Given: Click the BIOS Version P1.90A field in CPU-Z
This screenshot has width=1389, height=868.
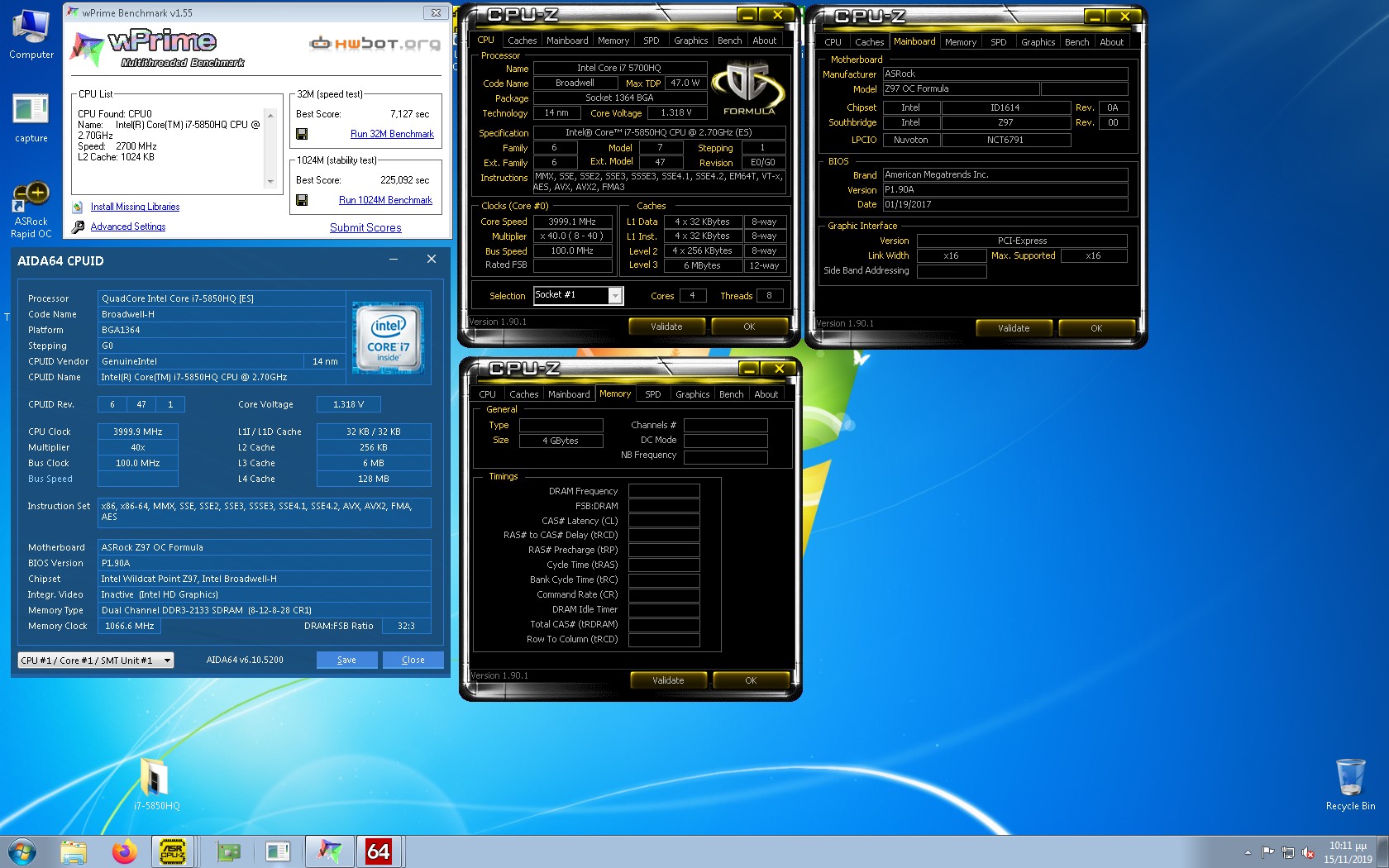Looking at the screenshot, I should (1005, 189).
